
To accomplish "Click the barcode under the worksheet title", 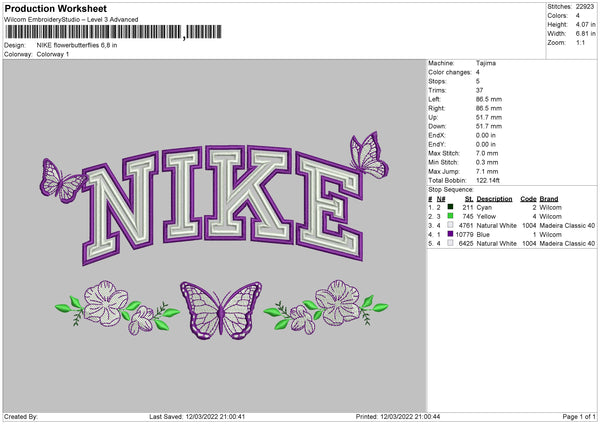I will click(x=113, y=32).
